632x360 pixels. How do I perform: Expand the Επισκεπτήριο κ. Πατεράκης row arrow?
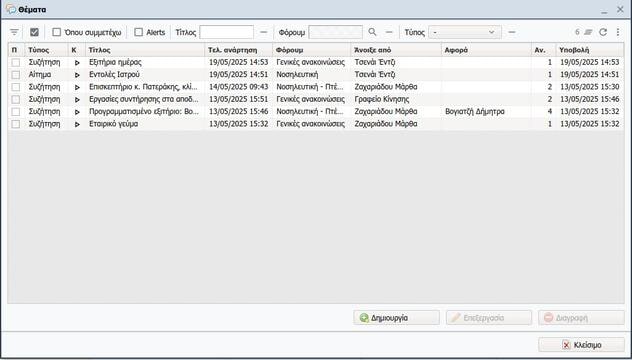(x=77, y=87)
